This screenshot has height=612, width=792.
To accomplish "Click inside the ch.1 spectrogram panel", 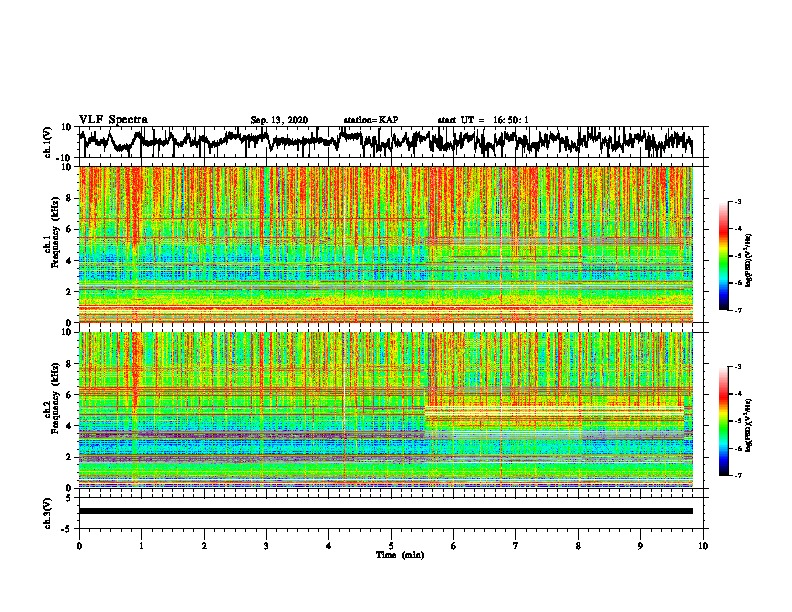I will tap(385, 244).
